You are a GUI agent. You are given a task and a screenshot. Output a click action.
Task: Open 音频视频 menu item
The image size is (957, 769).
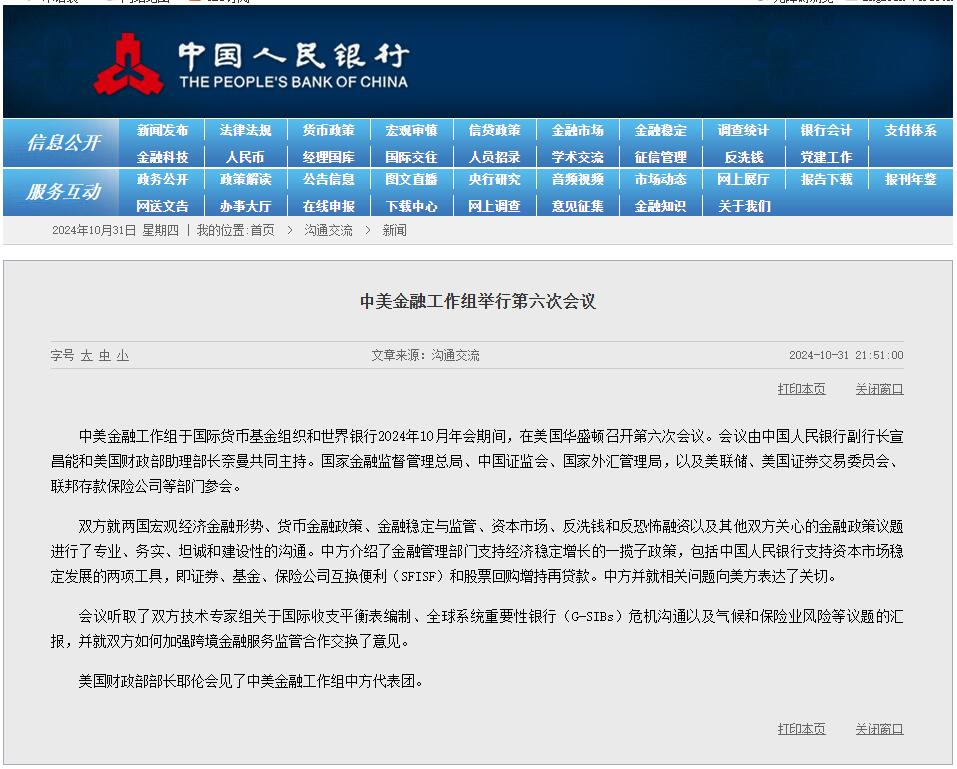coord(577,179)
